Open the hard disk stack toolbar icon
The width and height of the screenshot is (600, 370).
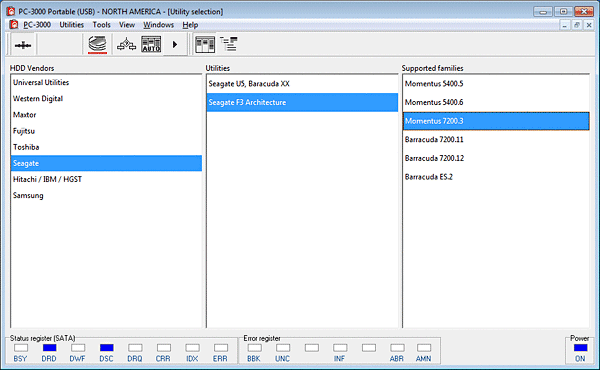pos(97,45)
